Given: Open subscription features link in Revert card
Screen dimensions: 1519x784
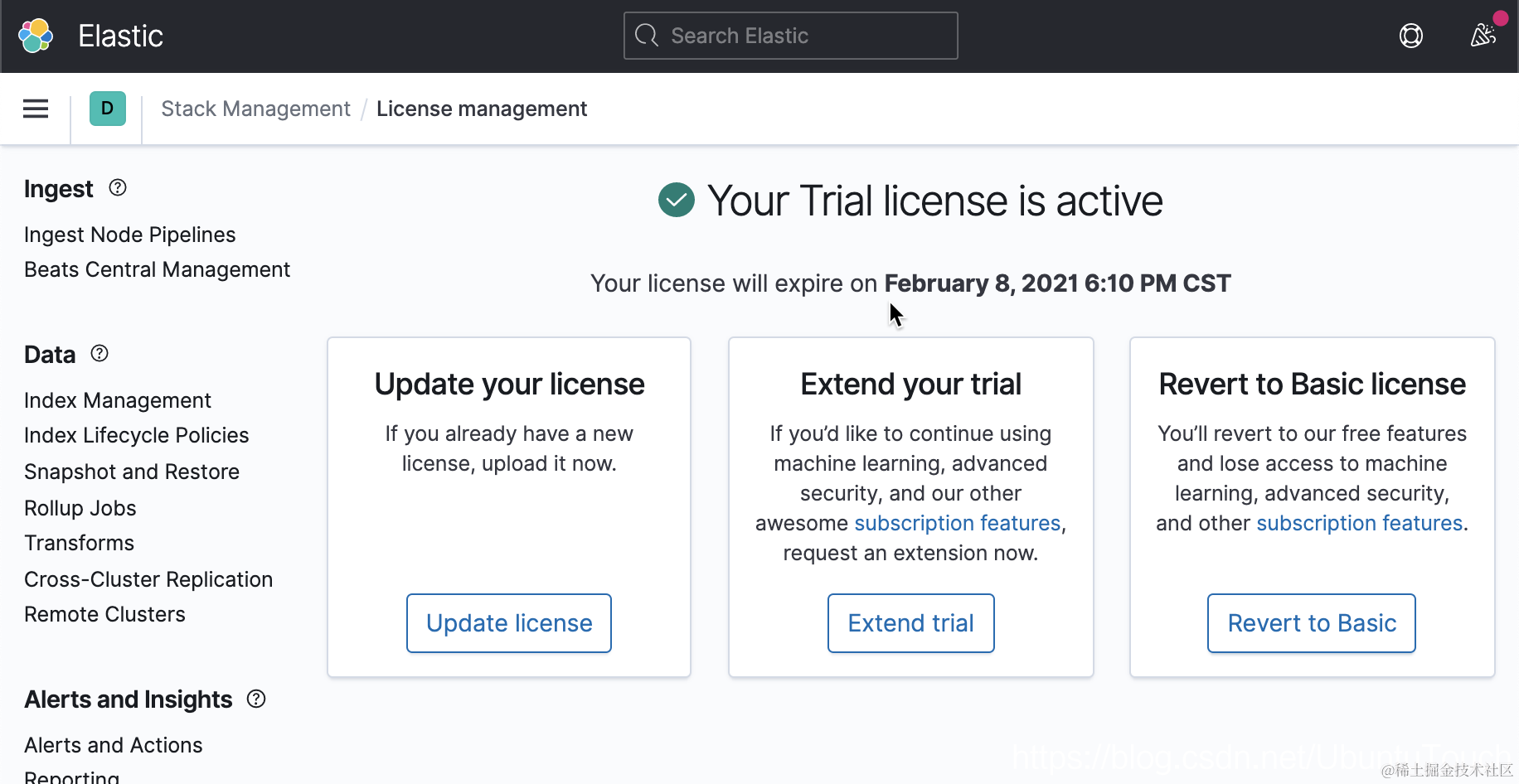Looking at the screenshot, I should [1359, 523].
